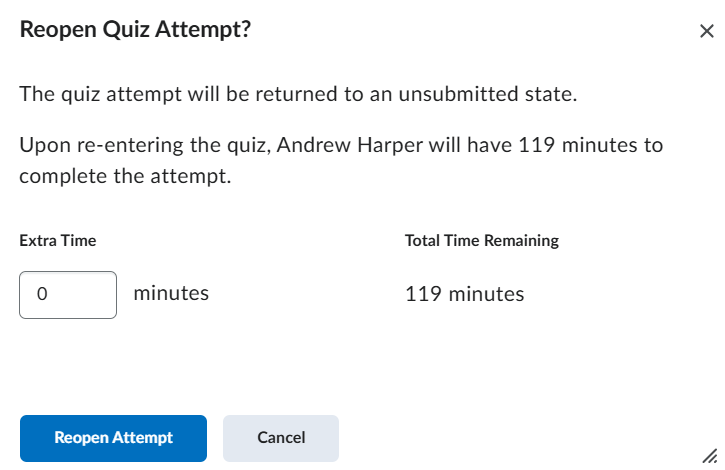Screen dimensions: 725x470
Task: Click the "Total Time Remaining" label
Action: click(x=481, y=241)
